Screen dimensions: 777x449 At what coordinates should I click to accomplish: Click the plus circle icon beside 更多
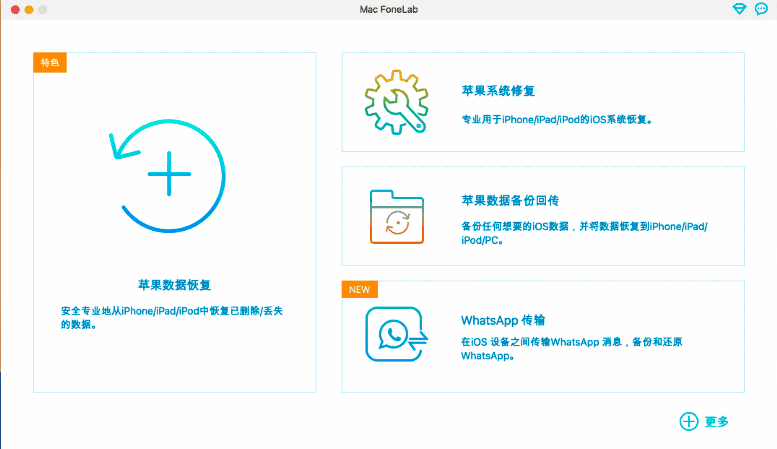point(689,421)
